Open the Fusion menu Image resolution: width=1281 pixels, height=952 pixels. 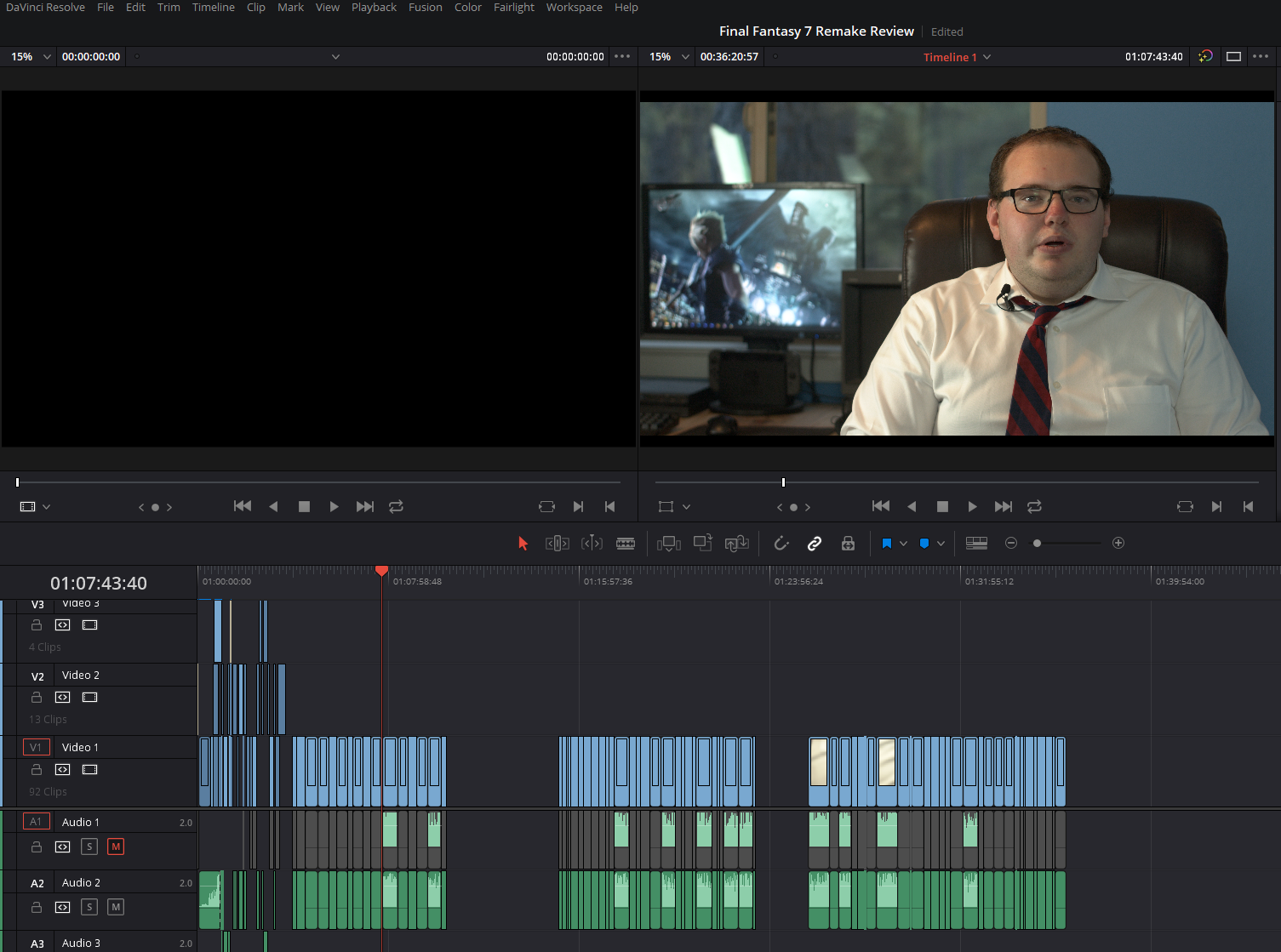pyautogui.click(x=426, y=7)
